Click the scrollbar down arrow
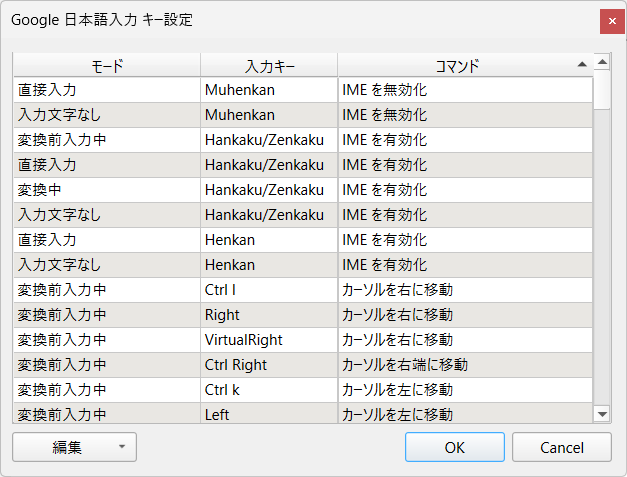The width and height of the screenshot is (627, 477). (x=602, y=414)
